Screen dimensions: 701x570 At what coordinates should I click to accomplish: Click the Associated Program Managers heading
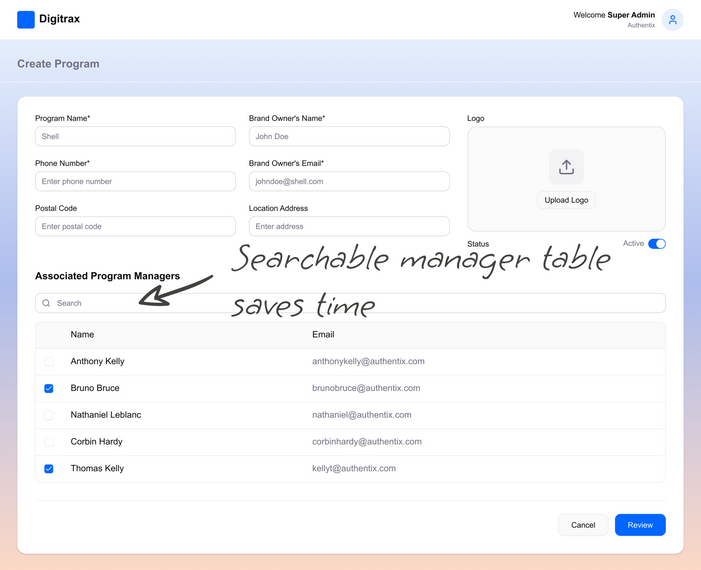pyautogui.click(x=107, y=276)
